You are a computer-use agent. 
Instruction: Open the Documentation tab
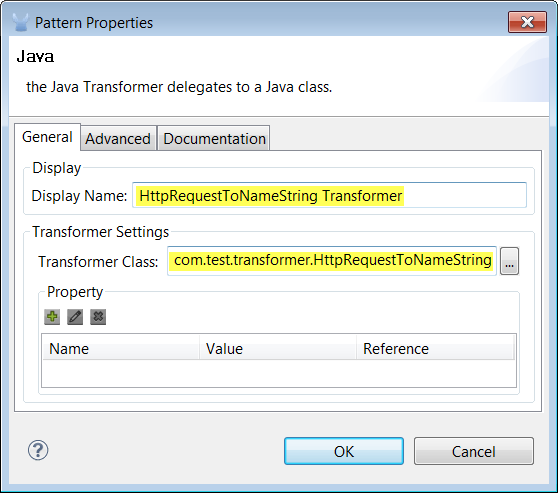click(214, 138)
